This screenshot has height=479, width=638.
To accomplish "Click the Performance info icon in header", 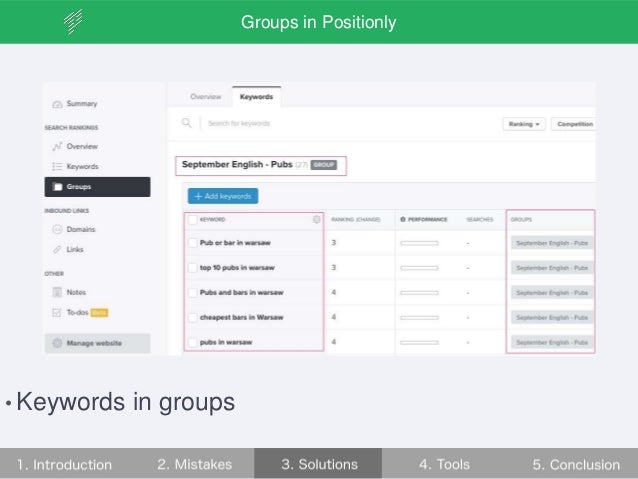I will point(403,219).
